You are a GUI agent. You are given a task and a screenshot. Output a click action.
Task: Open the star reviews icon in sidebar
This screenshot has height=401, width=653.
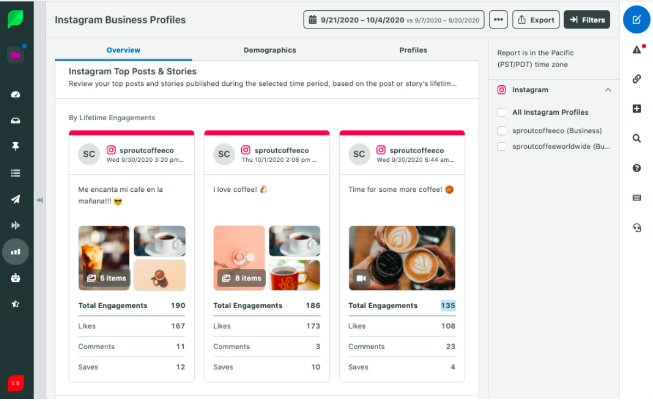tap(15, 304)
